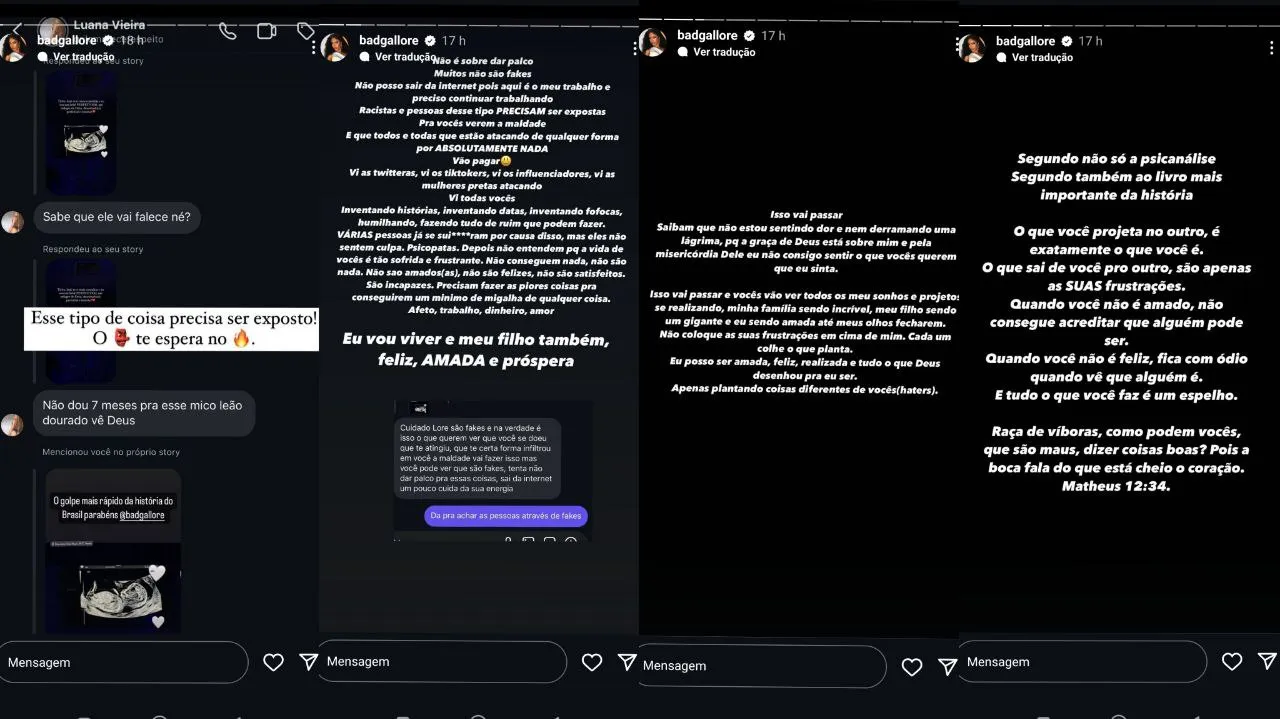This screenshot has height=719, width=1280.
Task: Tap the @badgallore mention in the golpe story
Action: pyautogui.click(x=143, y=515)
